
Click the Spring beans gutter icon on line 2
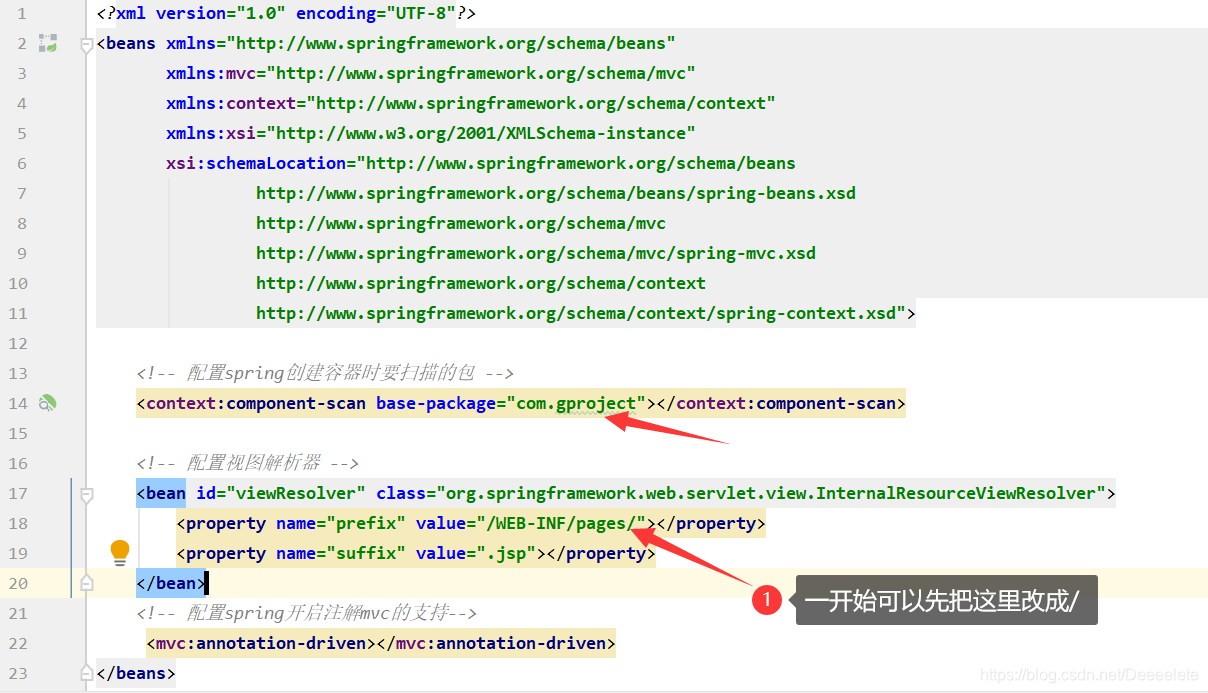coord(47,43)
